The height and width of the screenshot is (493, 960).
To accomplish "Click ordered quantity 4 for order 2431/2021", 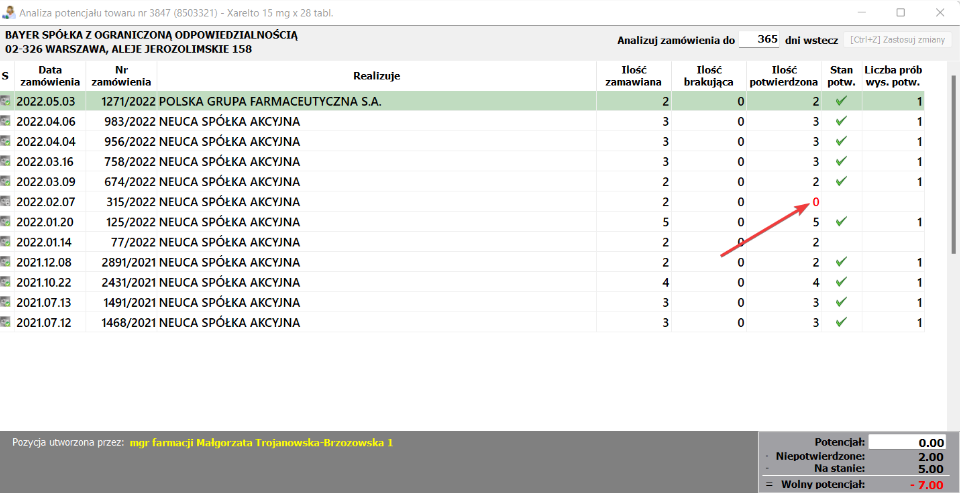I will [x=666, y=282].
